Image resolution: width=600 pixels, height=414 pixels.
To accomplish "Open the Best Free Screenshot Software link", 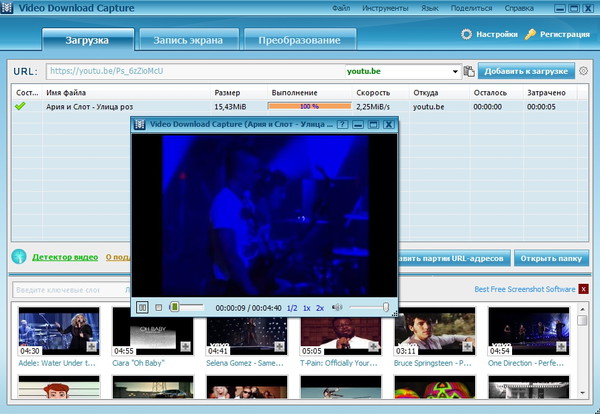I will point(525,289).
